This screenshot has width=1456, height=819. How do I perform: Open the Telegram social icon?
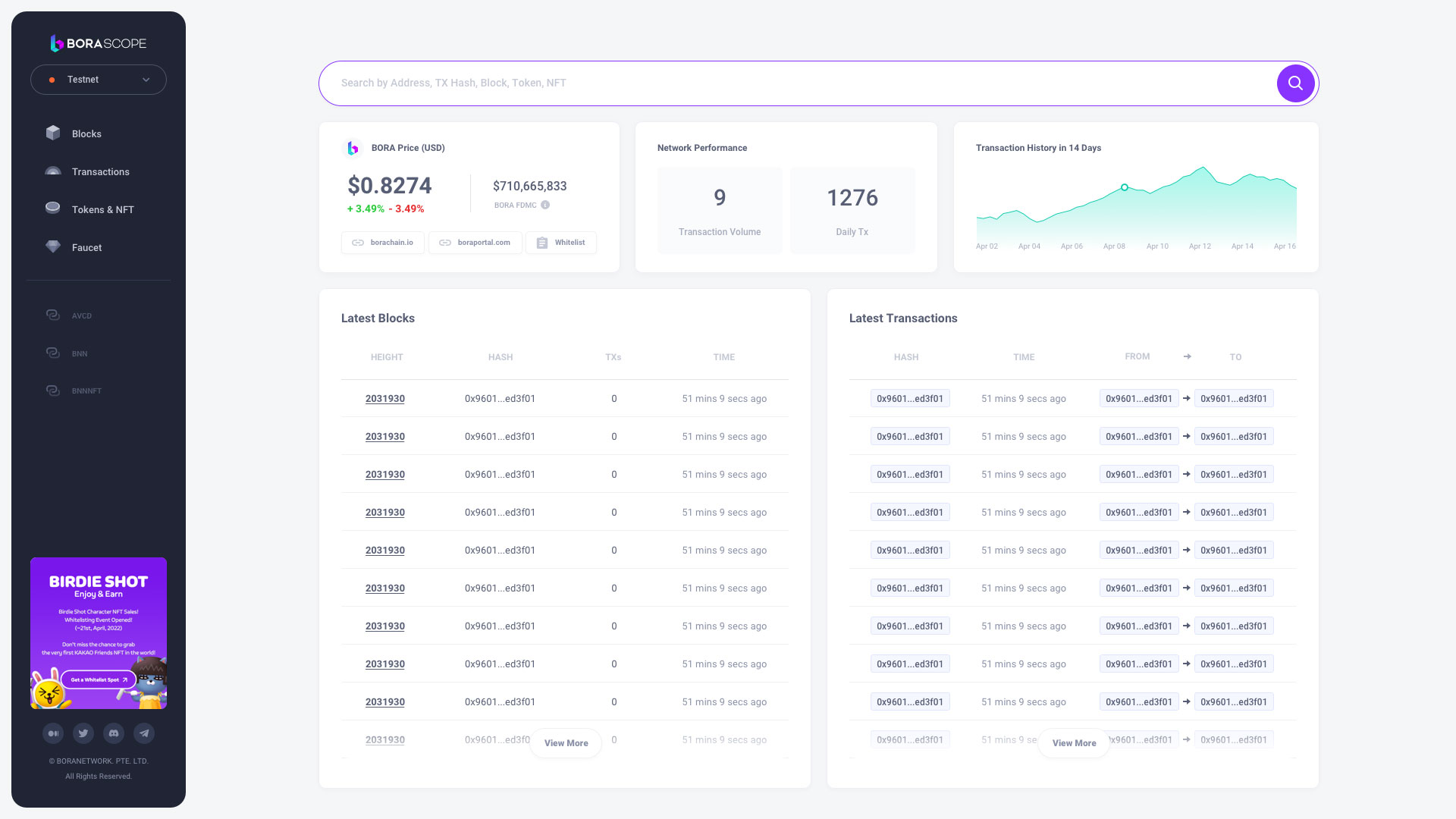[x=144, y=733]
